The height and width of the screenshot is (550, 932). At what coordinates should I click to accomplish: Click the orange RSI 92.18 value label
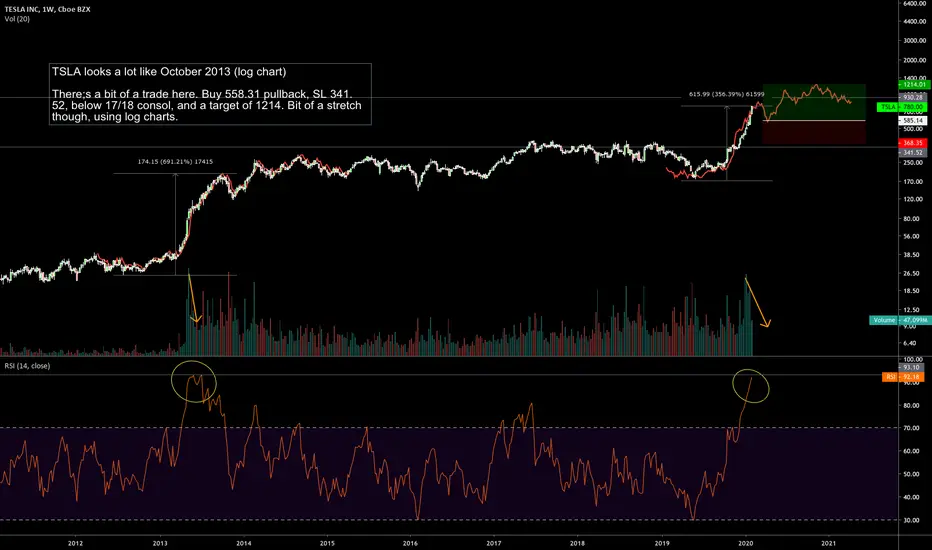click(x=903, y=377)
